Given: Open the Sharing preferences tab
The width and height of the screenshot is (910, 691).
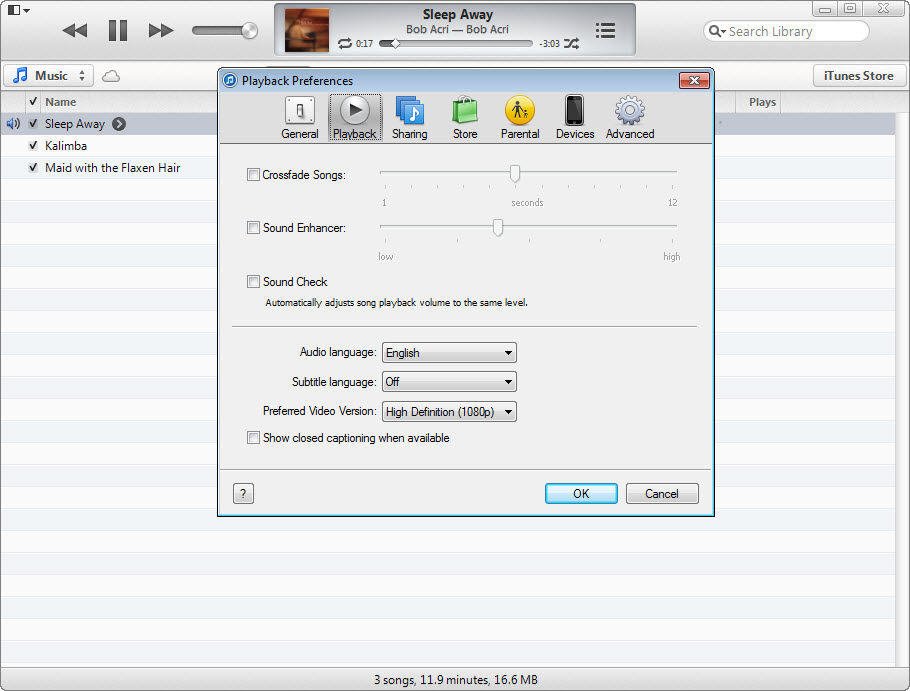Looking at the screenshot, I should point(410,118).
